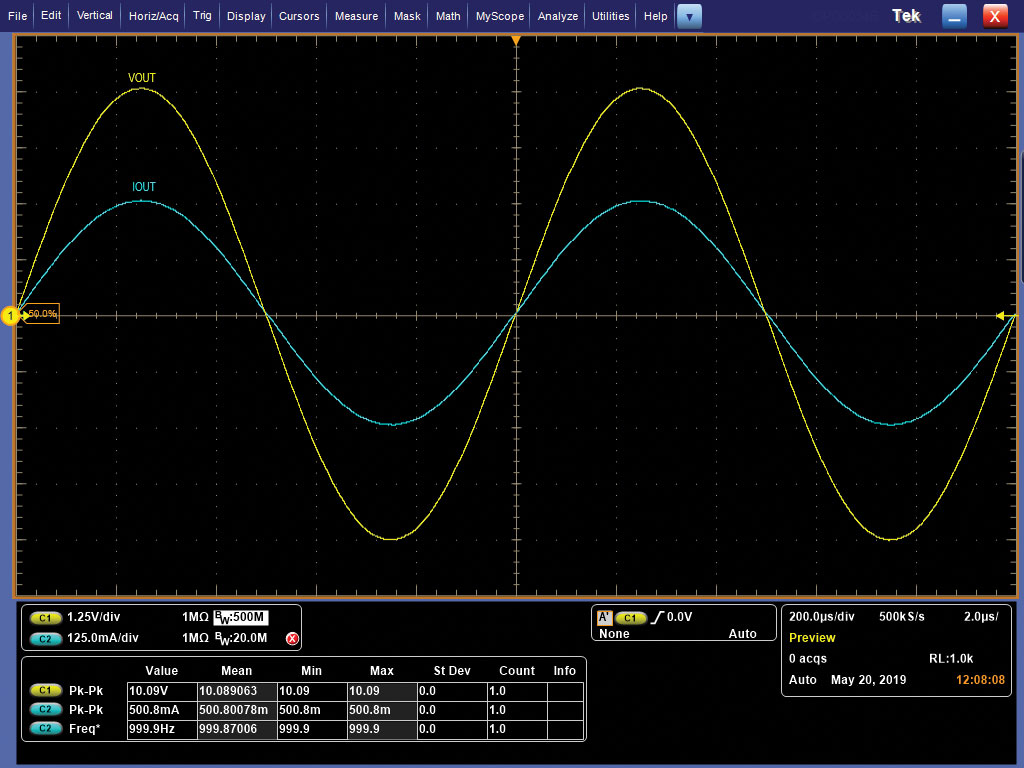This screenshot has width=1024, height=768.
Task: Click the VOUT waveform label
Action: coord(142,78)
